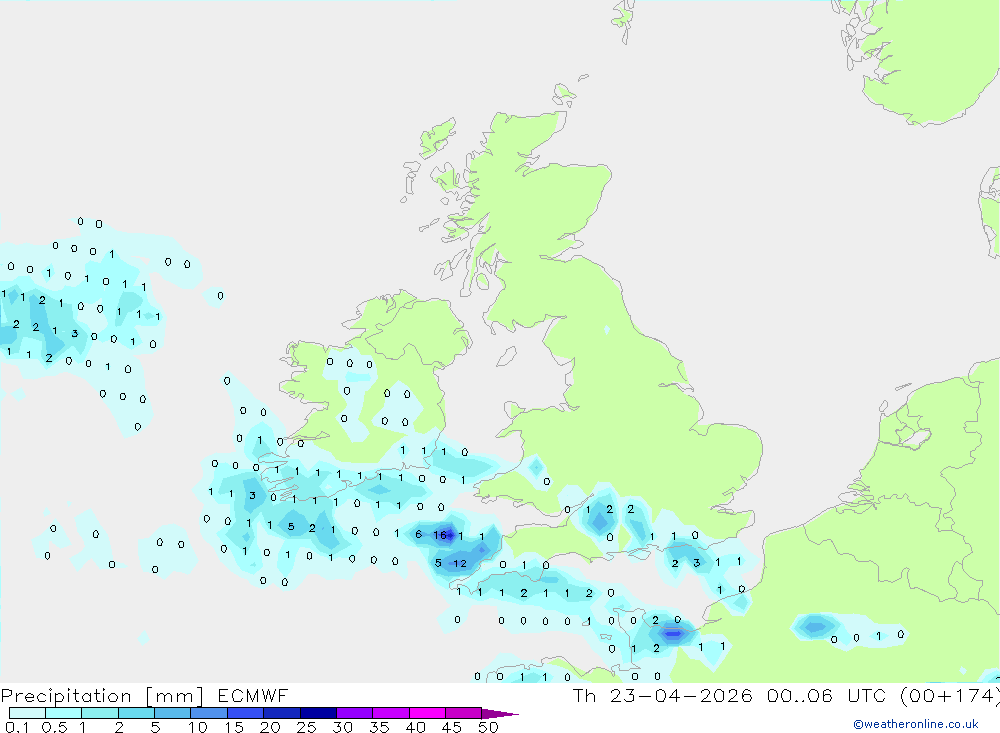Click the legend label '40'
The image size is (1000, 733).
coord(415,727)
